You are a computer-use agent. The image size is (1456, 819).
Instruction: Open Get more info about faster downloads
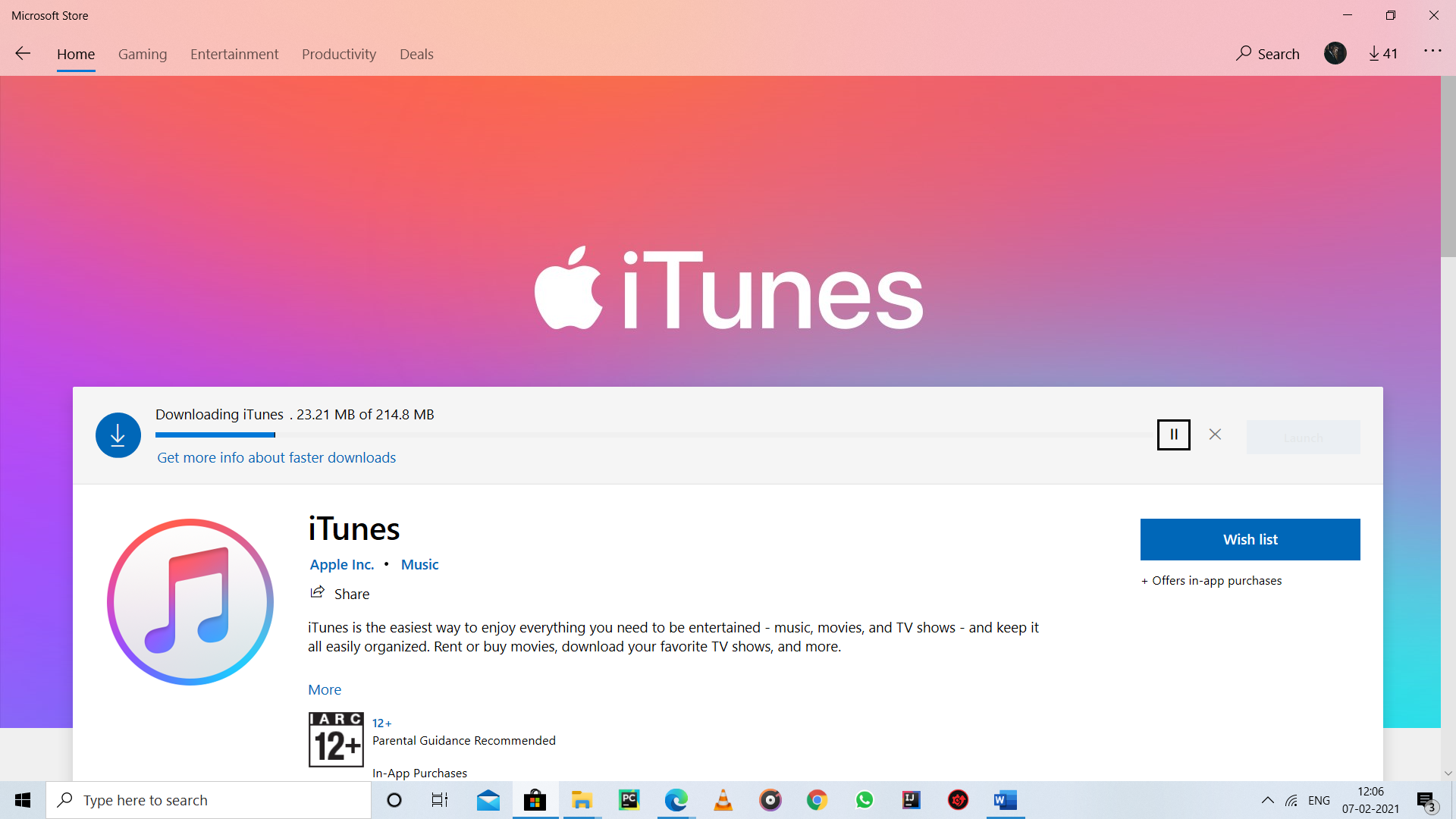click(x=277, y=457)
